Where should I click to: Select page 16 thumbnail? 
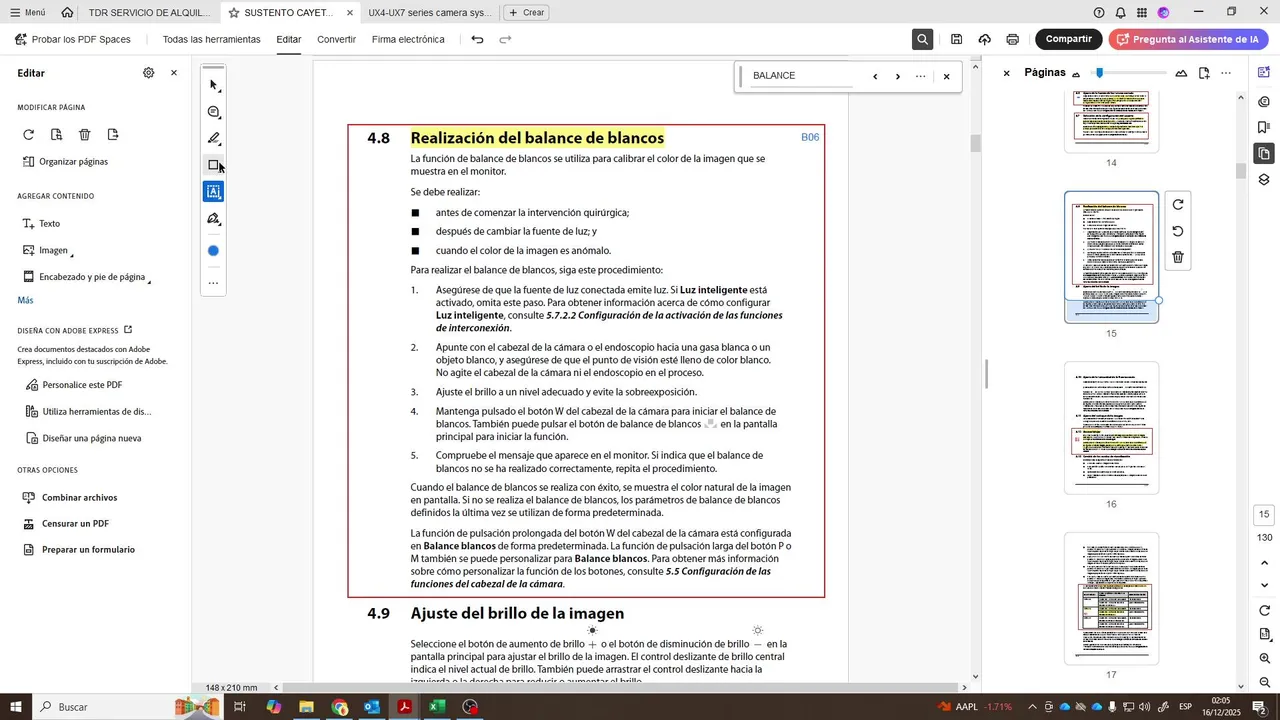1111,427
